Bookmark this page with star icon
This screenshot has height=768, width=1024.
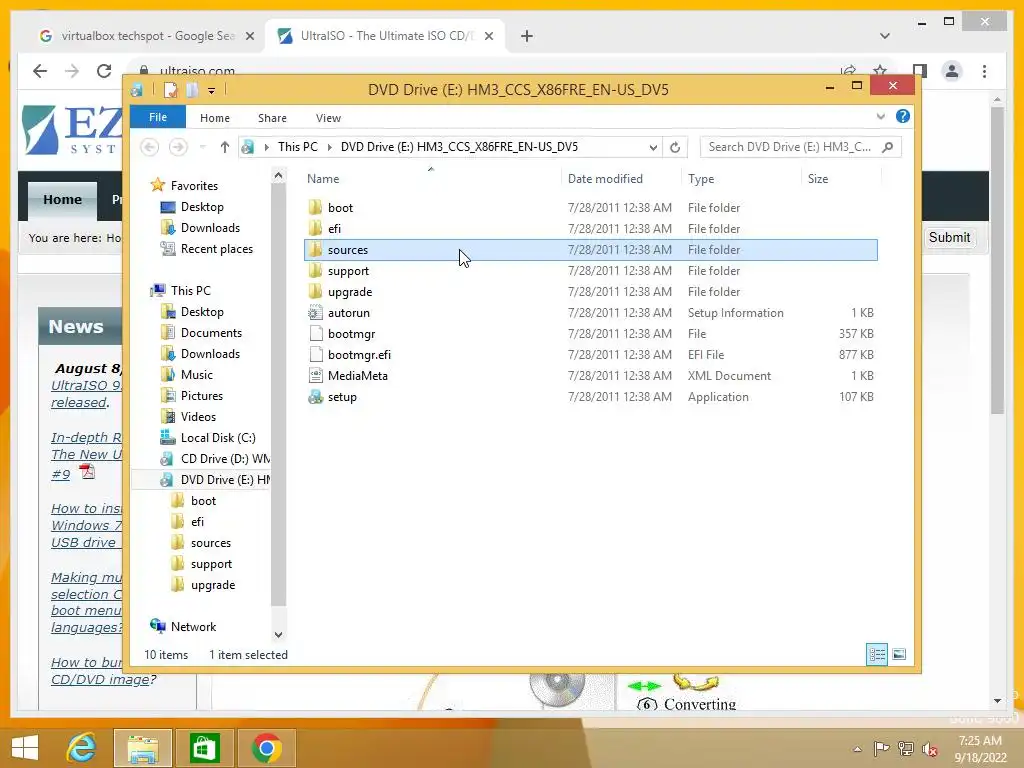click(x=880, y=71)
